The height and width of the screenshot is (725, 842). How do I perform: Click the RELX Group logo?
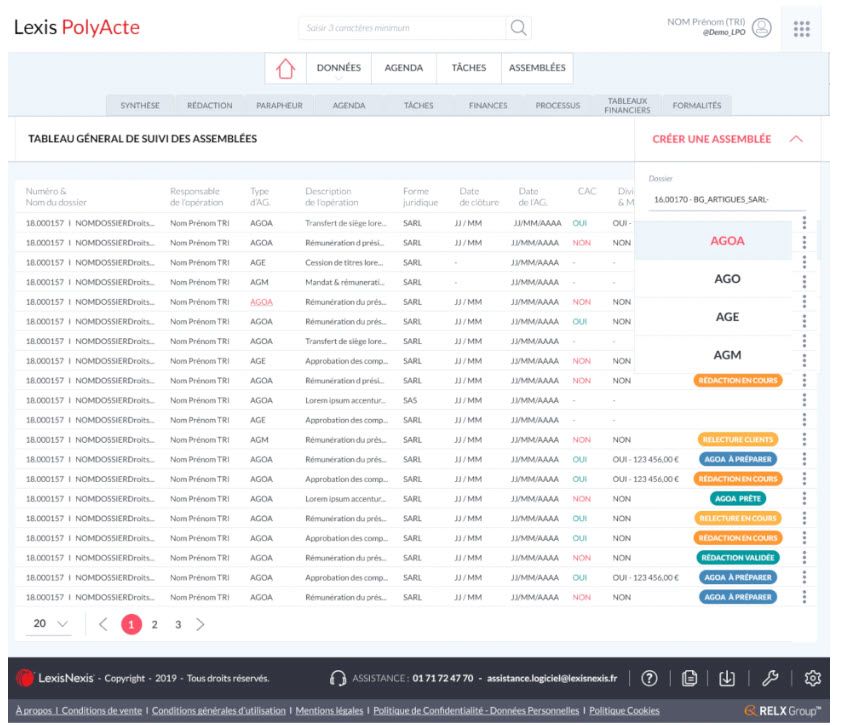(782, 710)
